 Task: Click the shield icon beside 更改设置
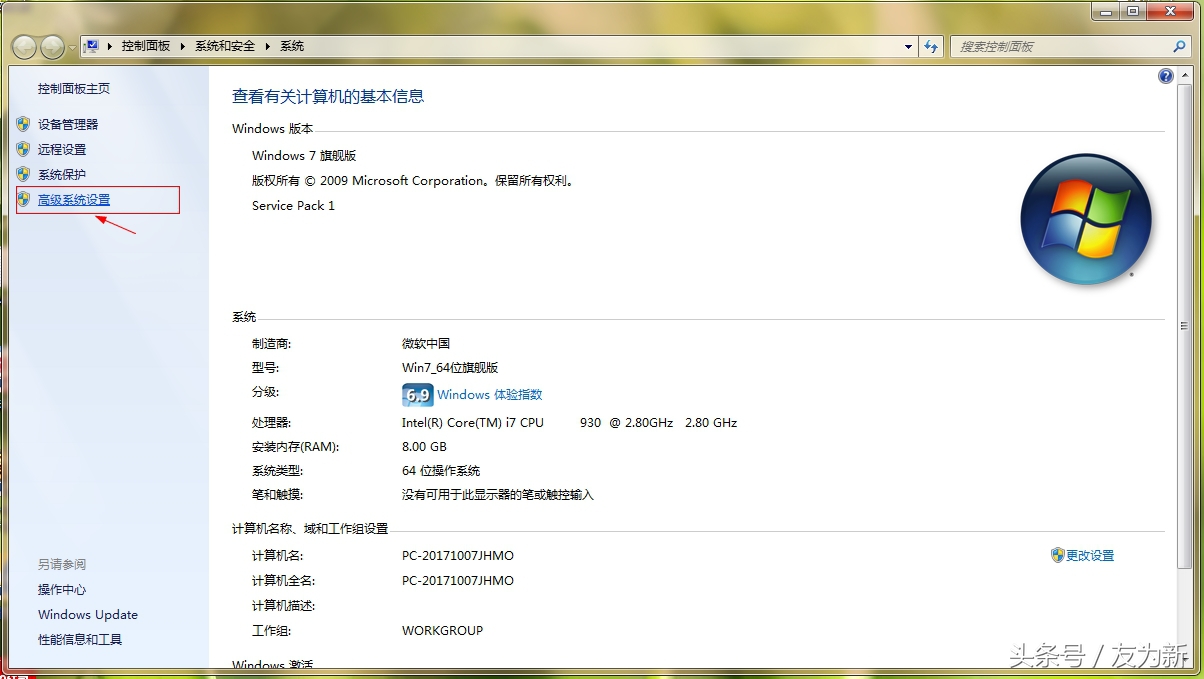1059,555
